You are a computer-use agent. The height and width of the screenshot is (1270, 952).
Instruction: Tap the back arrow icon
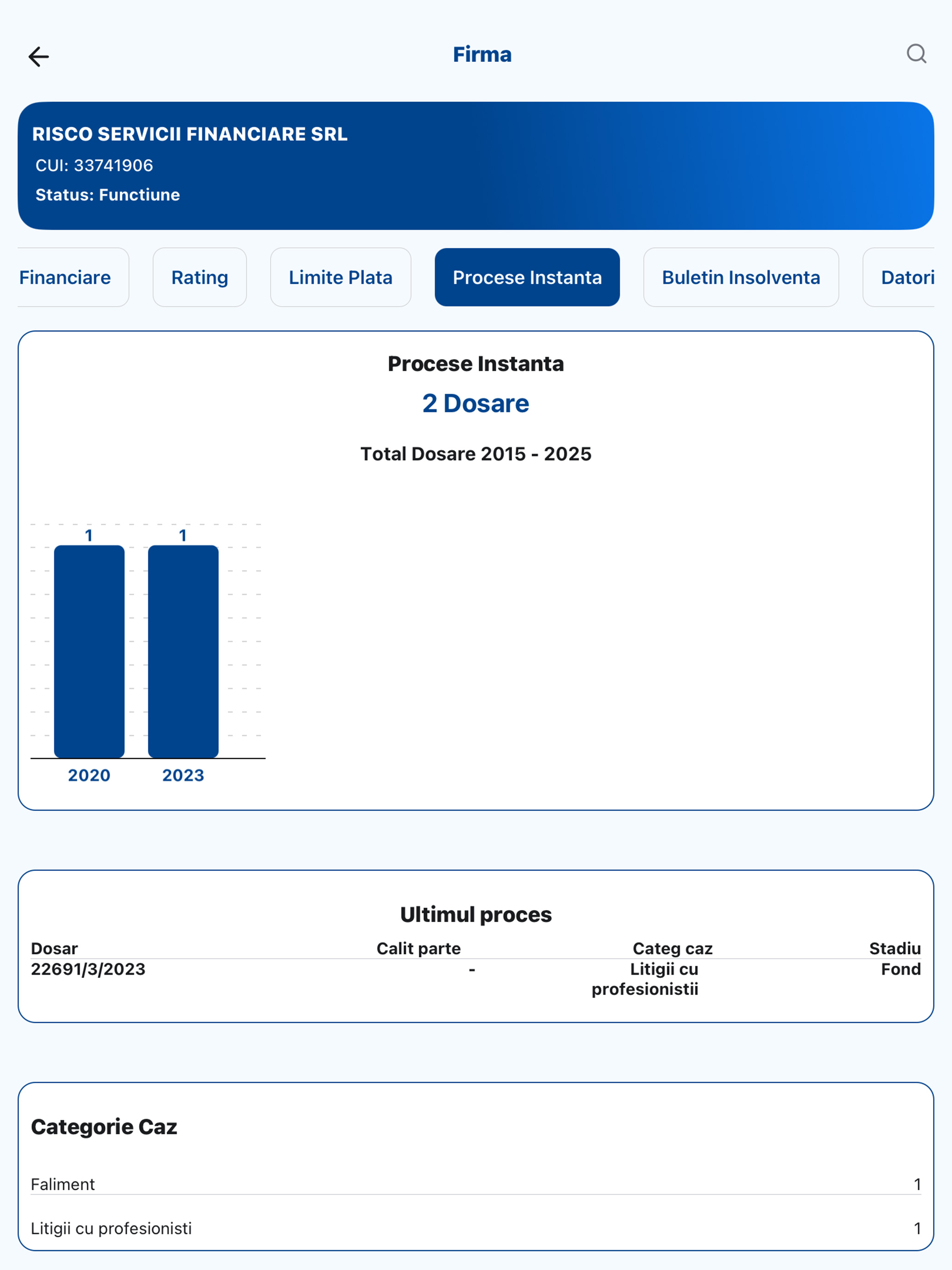point(38,56)
